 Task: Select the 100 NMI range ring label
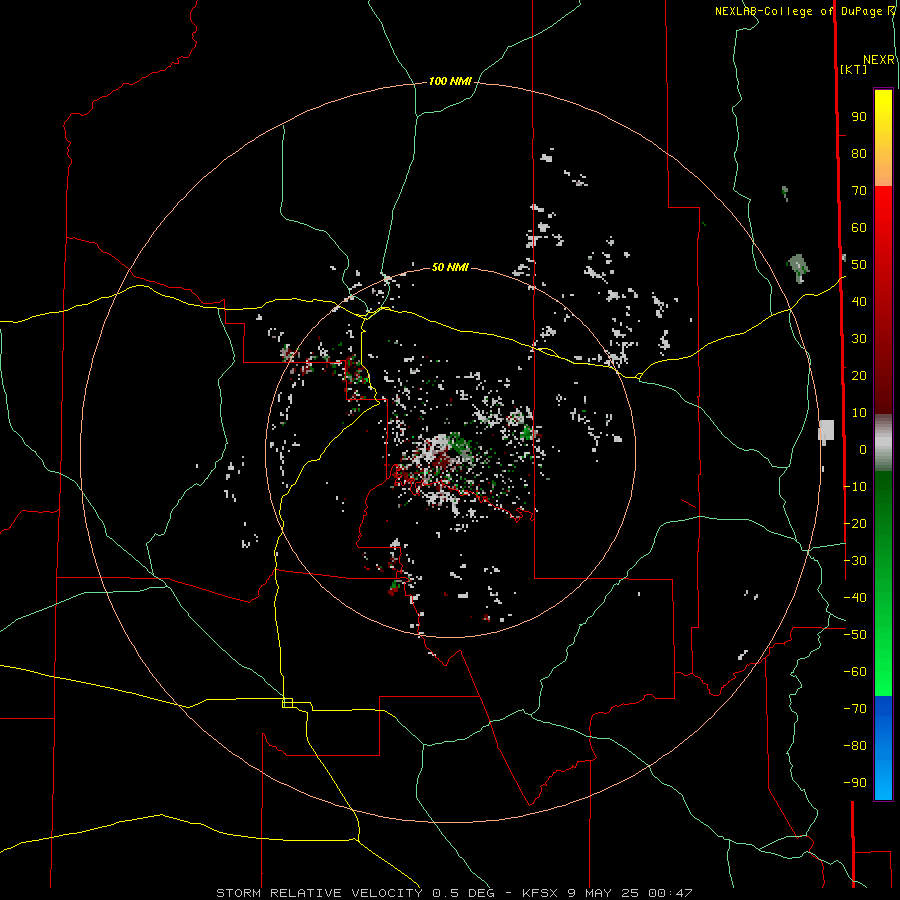coord(450,82)
